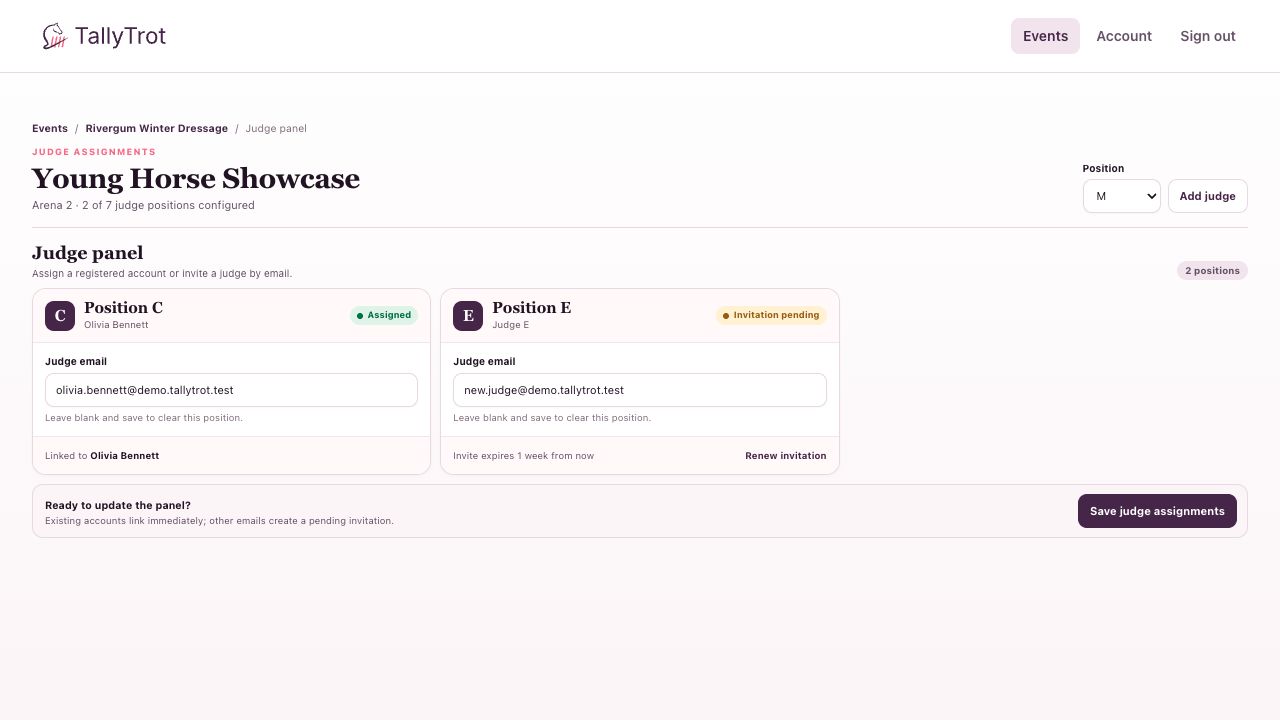Image resolution: width=1280 pixels, height=720 pixels.
Task: Click the TallyTrot horse logo icon
Action: [54, 37]
